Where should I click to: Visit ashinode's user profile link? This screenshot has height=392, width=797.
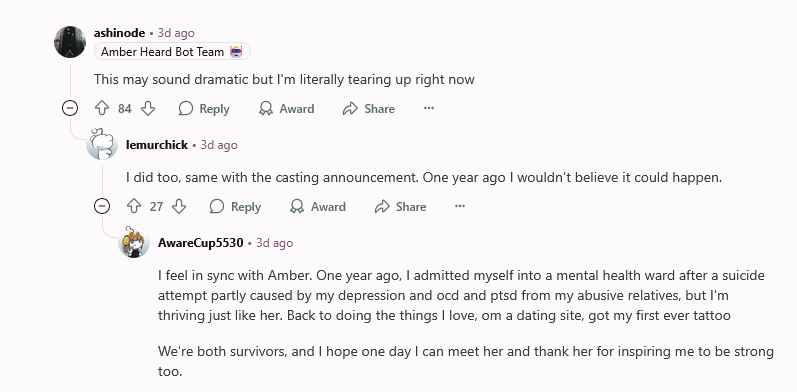pos(119,33)
